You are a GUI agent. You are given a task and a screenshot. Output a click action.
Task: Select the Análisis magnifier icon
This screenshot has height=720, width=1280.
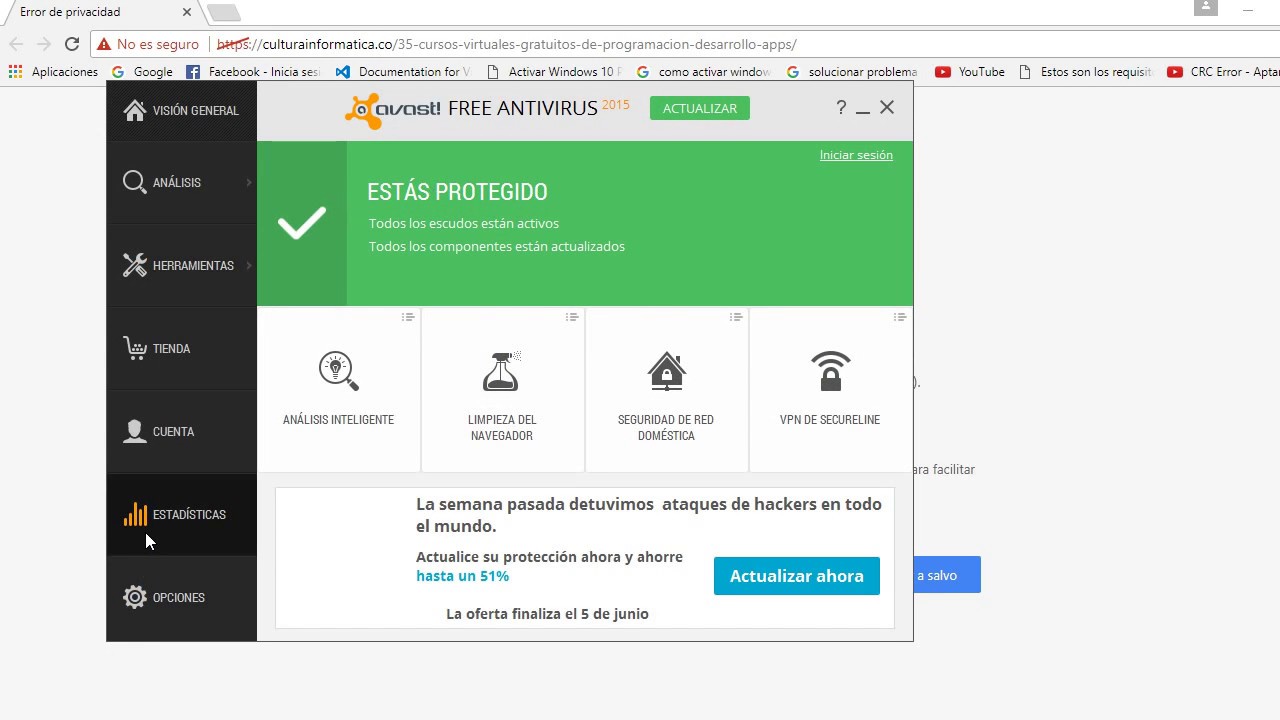134,182
